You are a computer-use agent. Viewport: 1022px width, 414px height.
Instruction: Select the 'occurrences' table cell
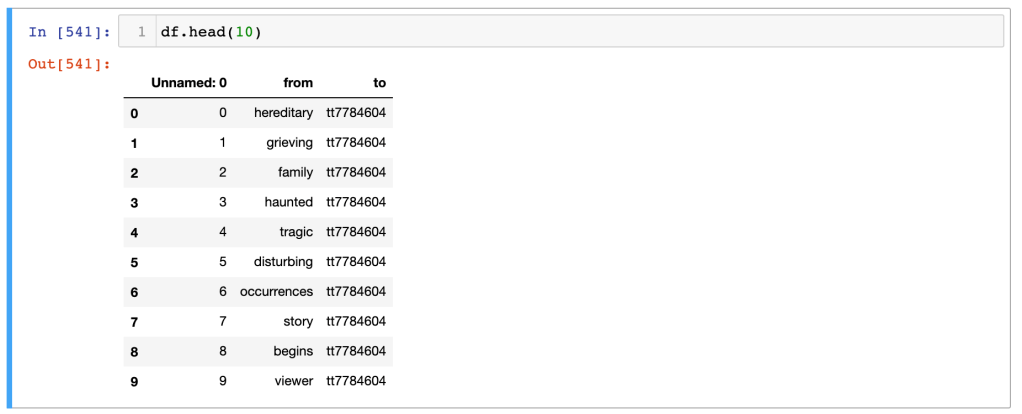[276, 292]
